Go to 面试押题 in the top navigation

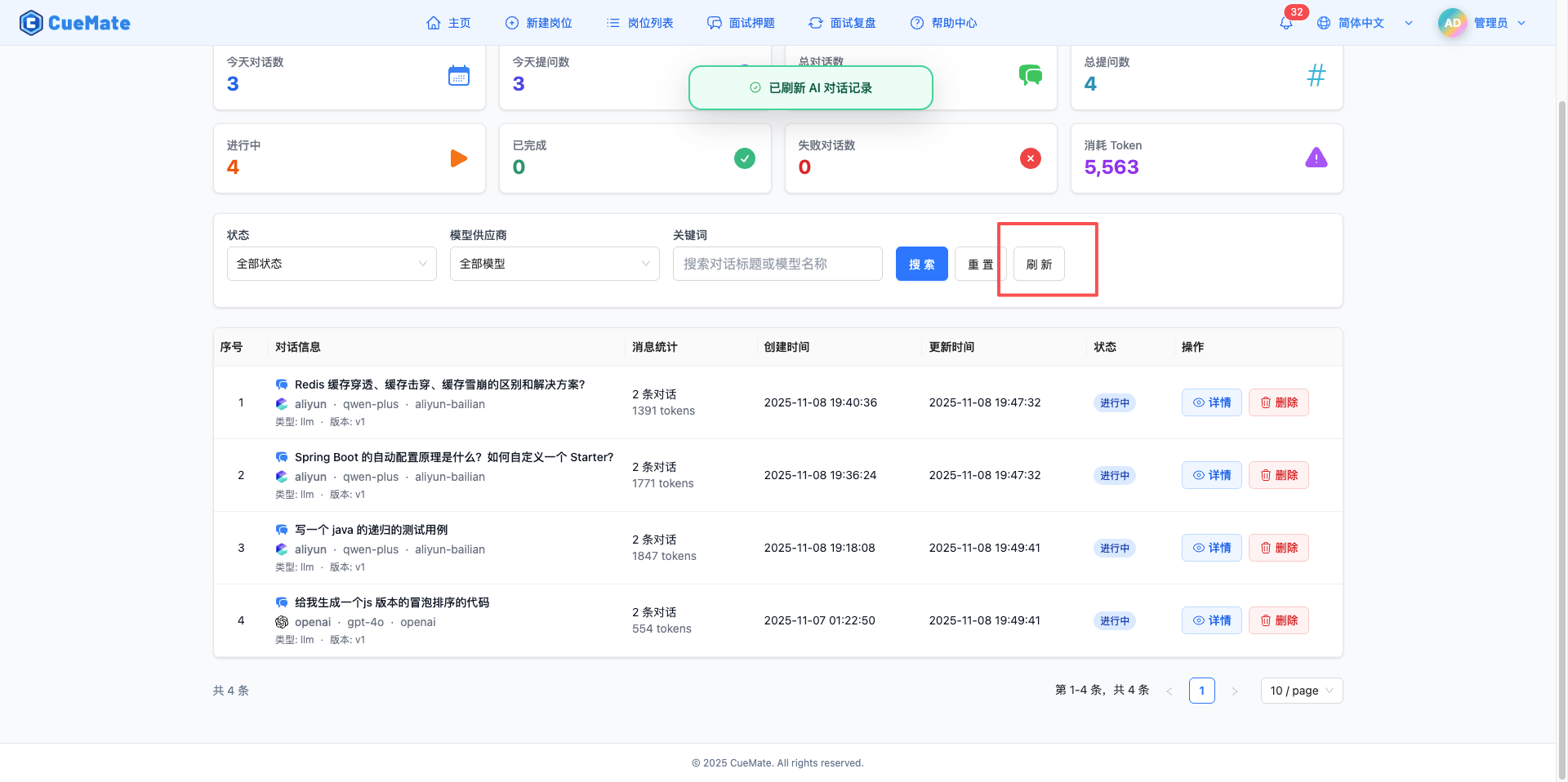tap(742, 23)
